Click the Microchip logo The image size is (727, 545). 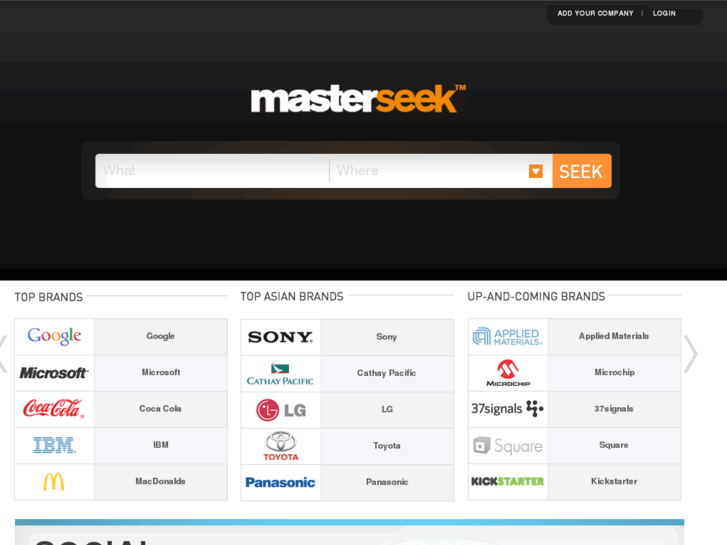pyautogui.click(x=508, y=373)
